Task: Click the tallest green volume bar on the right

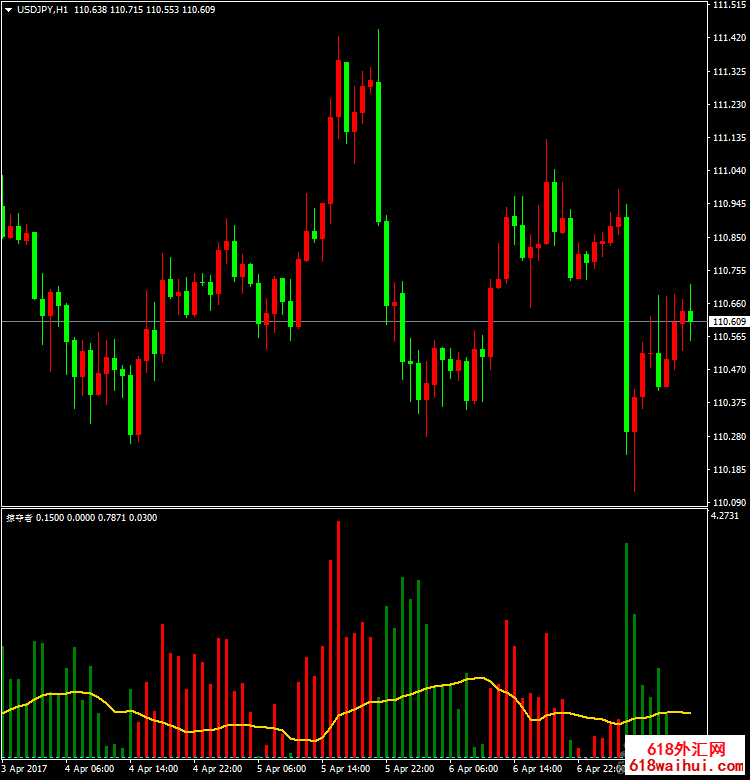Action: point(626,650)
